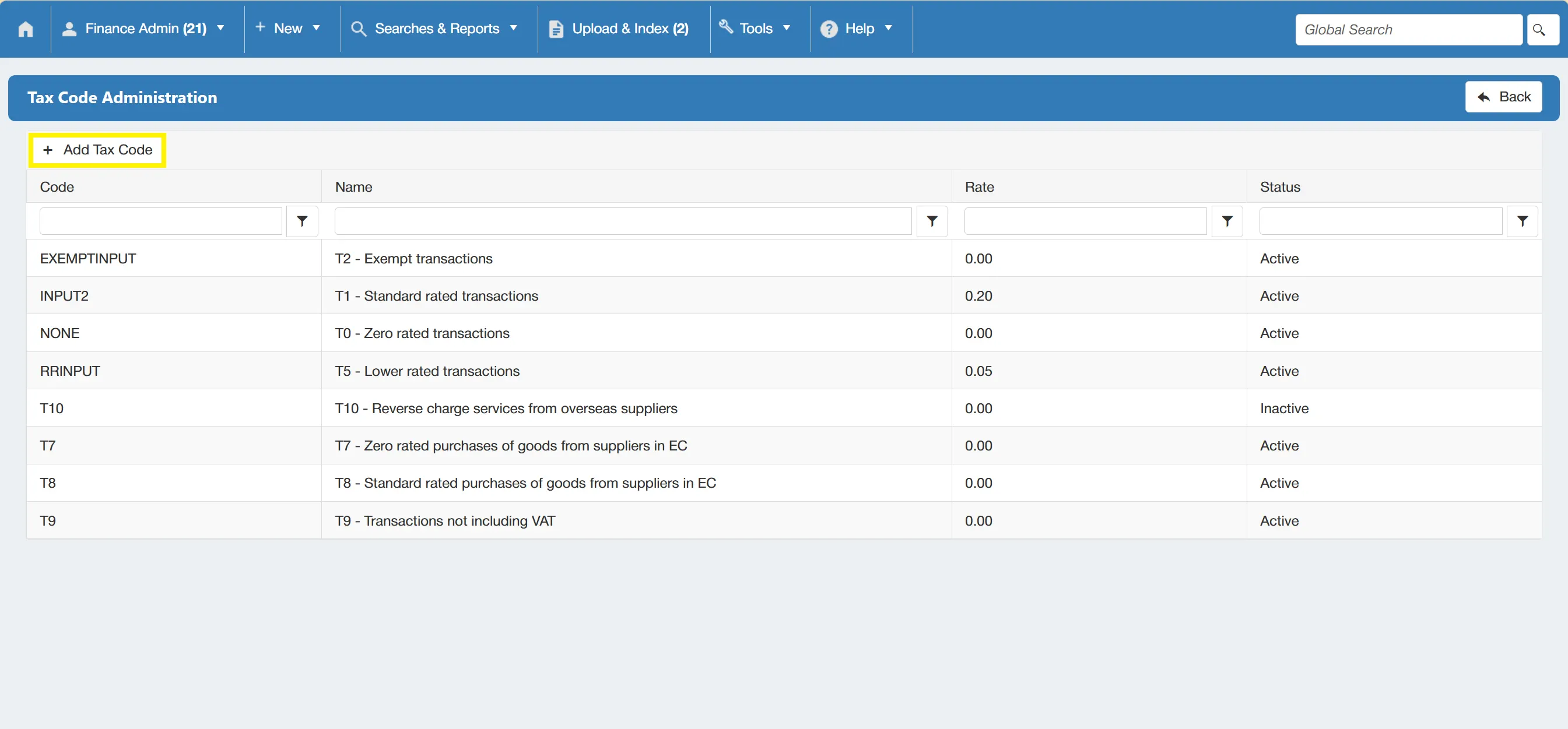
Task: Select the RRINPUT code cell
Action: pos(174,371)
